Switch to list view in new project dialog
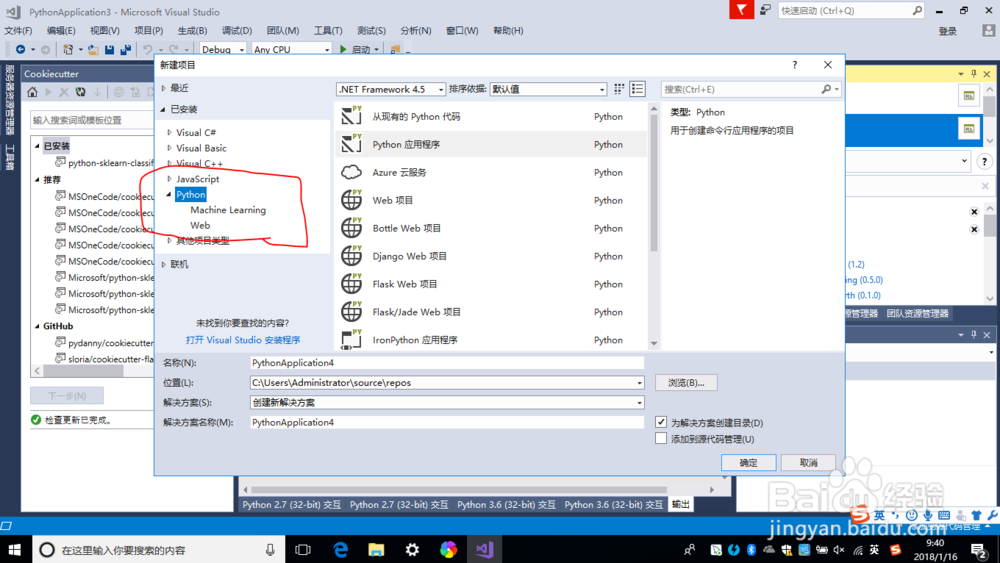1000x563 pixels. (x=637, y=89)
